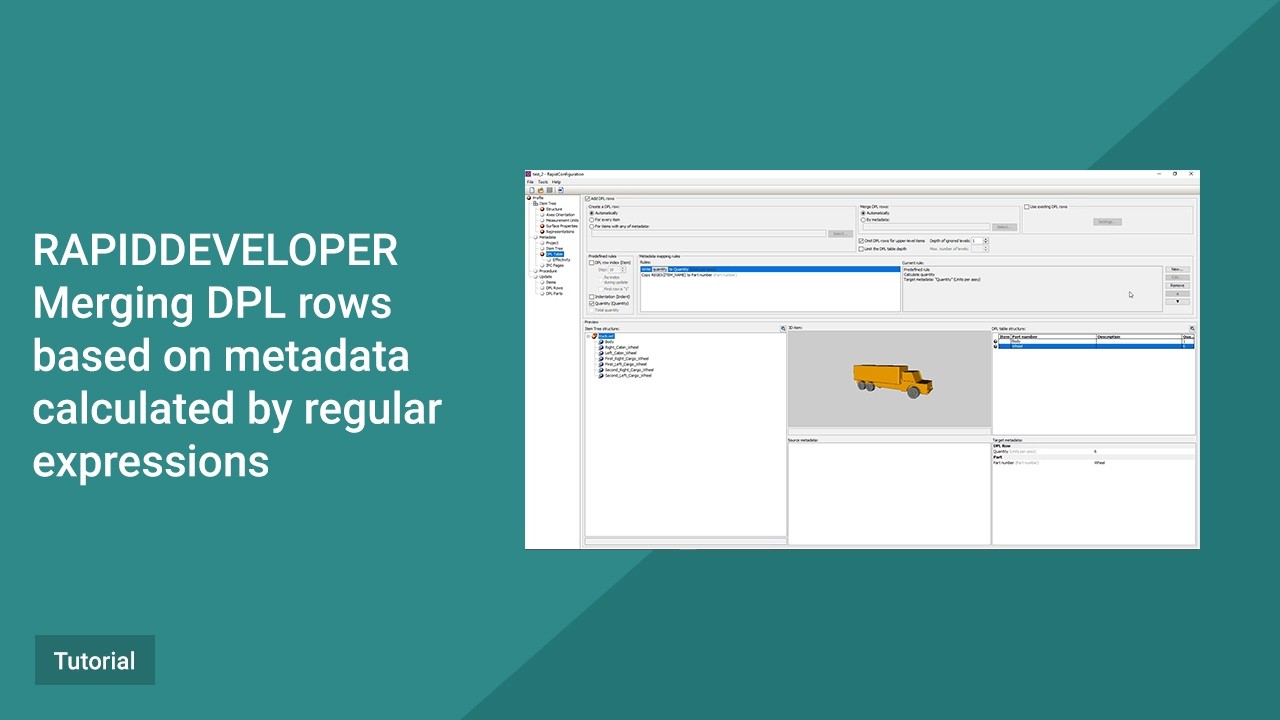Select DPL Parts under Update
The image size is (1280, 720).
click(x=554, y=294)
